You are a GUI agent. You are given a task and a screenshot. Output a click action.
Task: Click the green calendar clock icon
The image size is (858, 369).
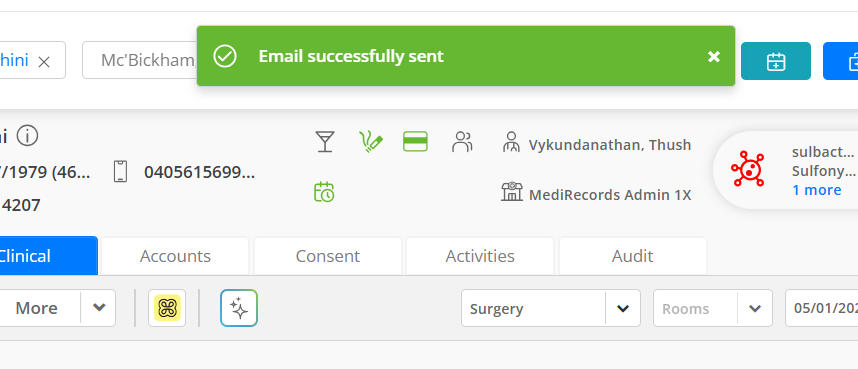324,192
